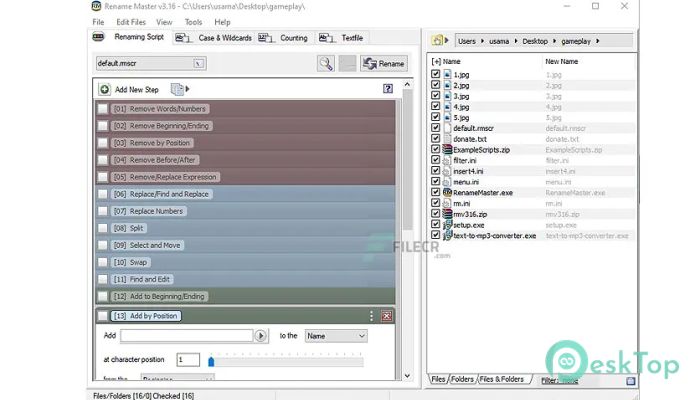700x400 pixels.
Task: Enable step 01 Remove Words/Numbers checkbox
Action: pos(103,109)
